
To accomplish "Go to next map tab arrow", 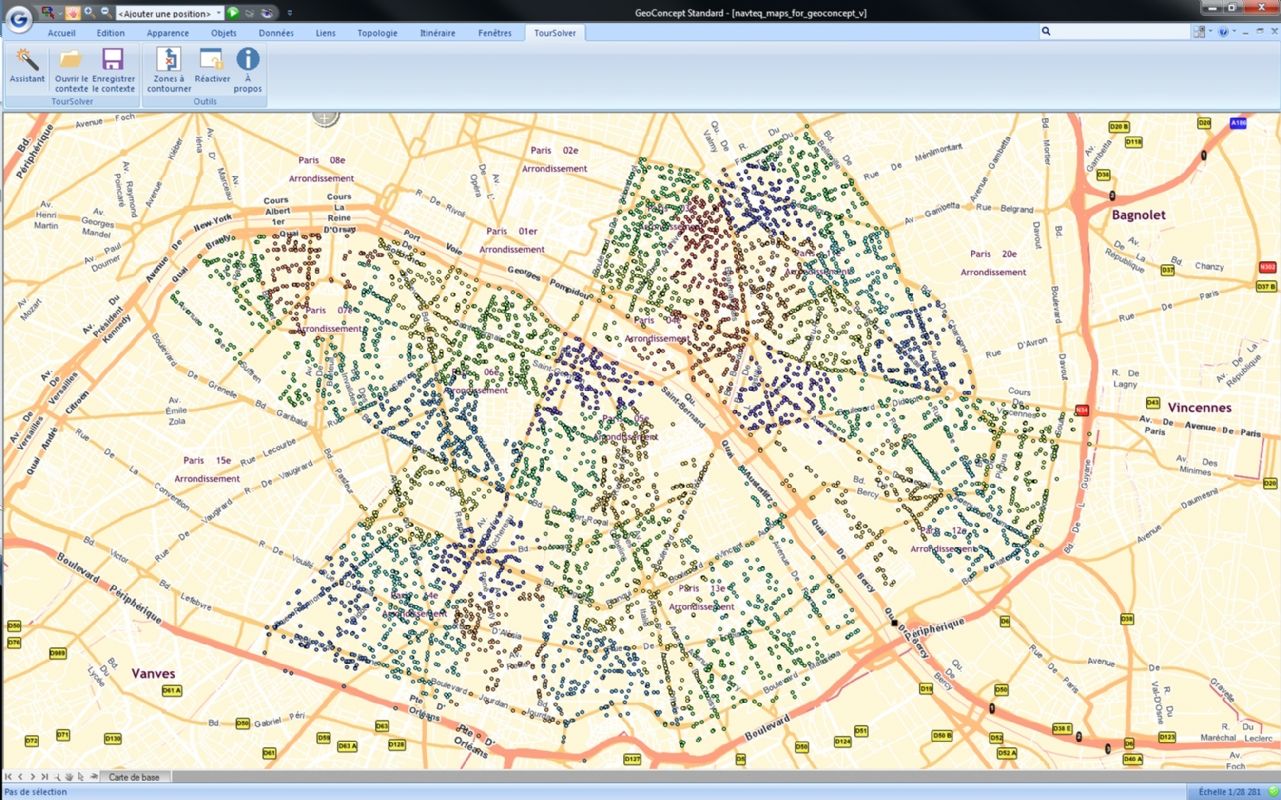I will (32, 776).
